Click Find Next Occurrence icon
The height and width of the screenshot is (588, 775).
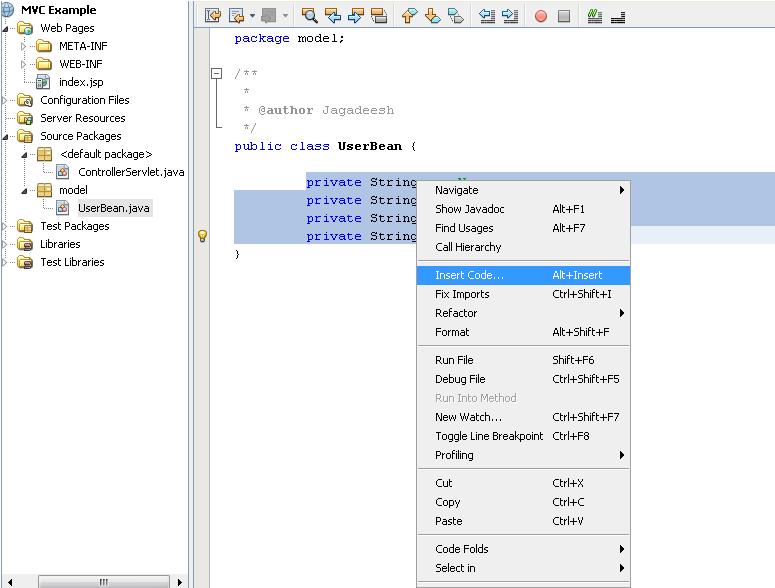point(355,16)
